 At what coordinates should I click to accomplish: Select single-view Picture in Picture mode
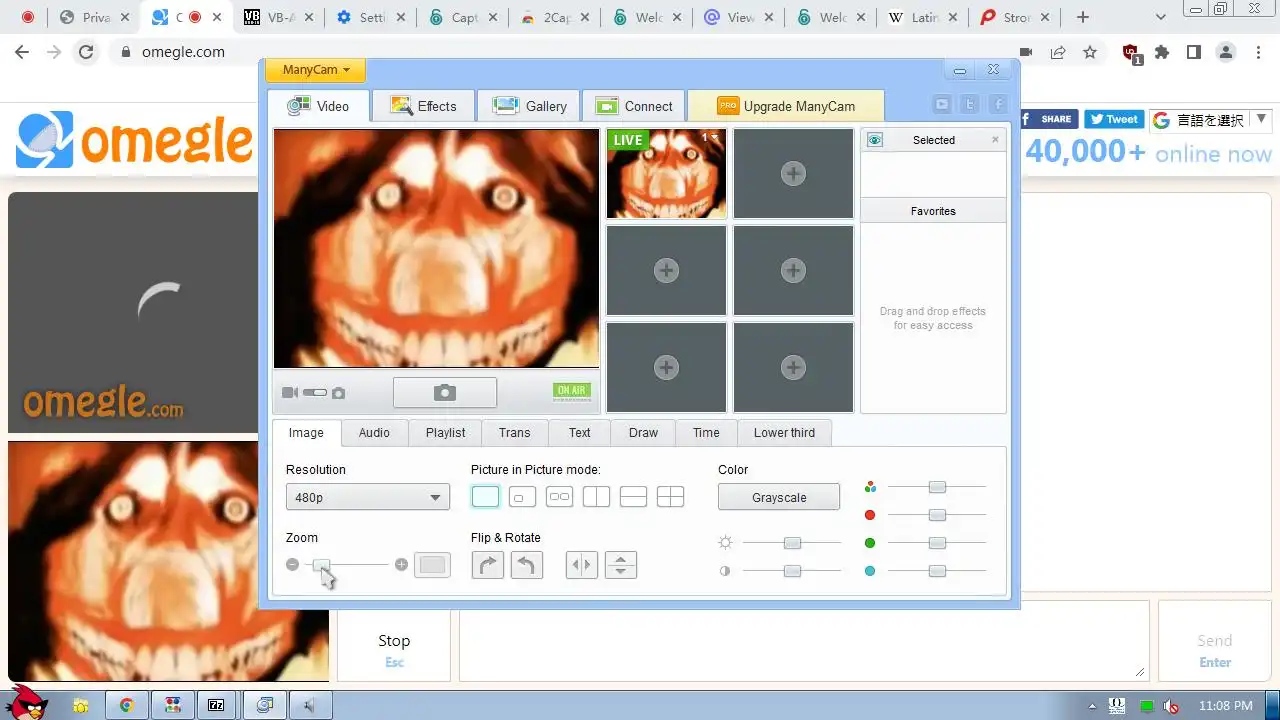(x=485, y=497)
